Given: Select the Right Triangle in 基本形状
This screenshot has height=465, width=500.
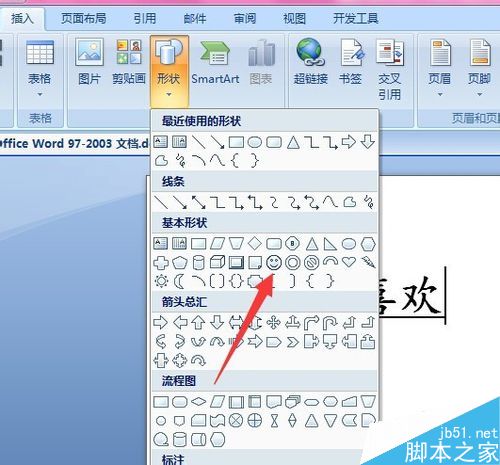Looking at the screenshot, I should [x=330, y=244].
